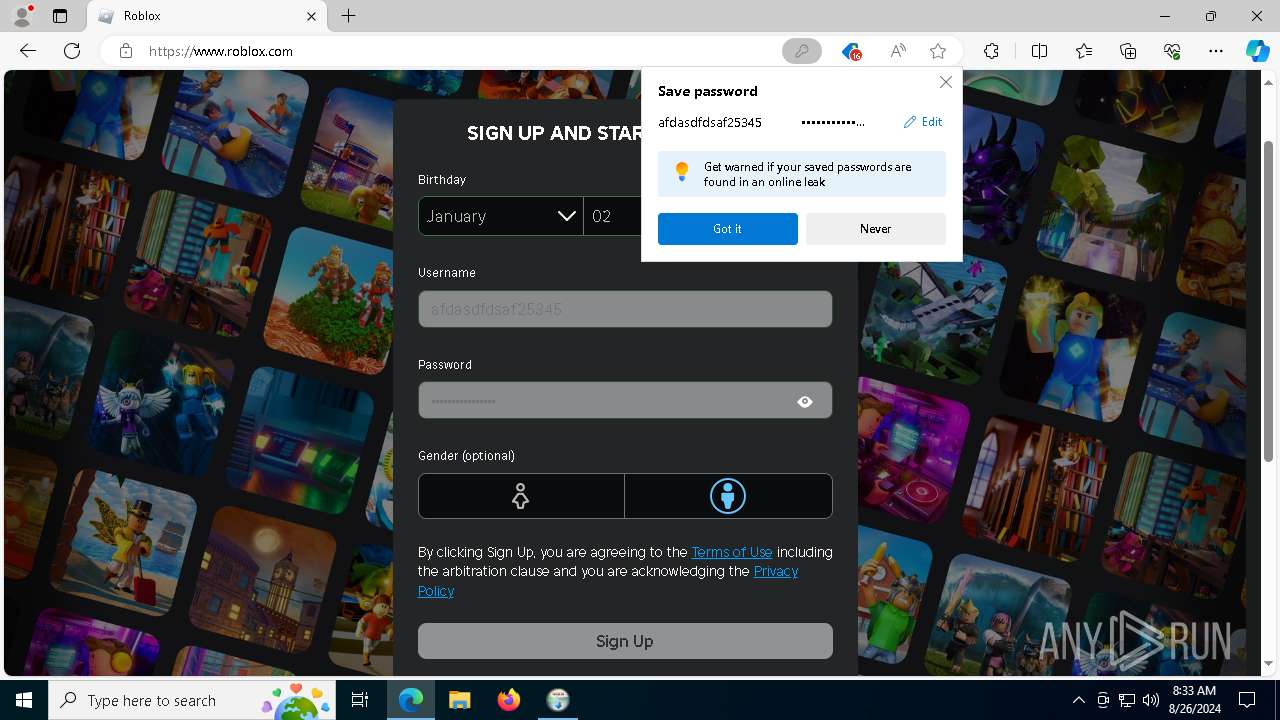
Task: Open the Favorites list icon
Action: (1084, 51)
